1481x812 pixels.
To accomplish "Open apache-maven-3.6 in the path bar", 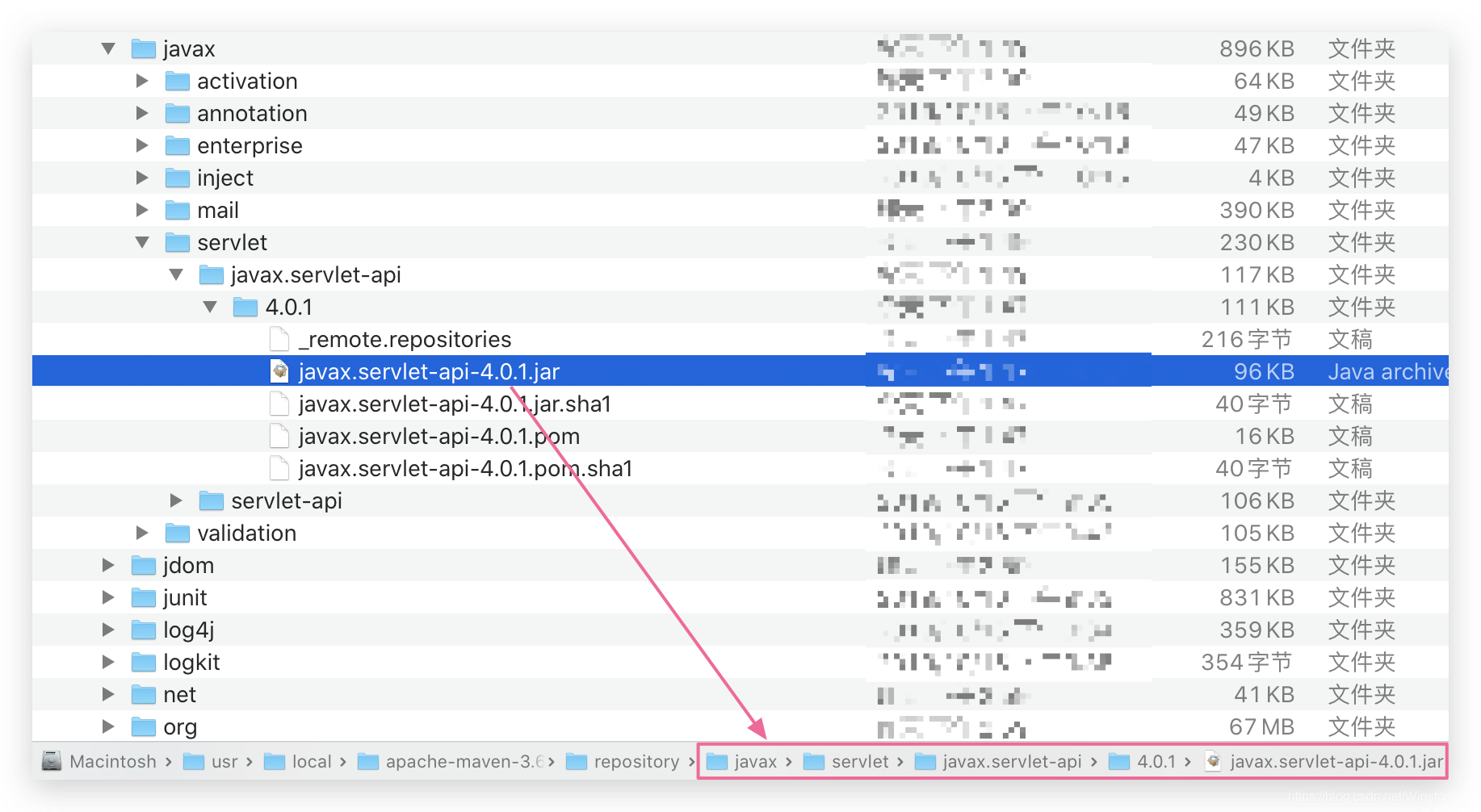I will pos(451,761).
